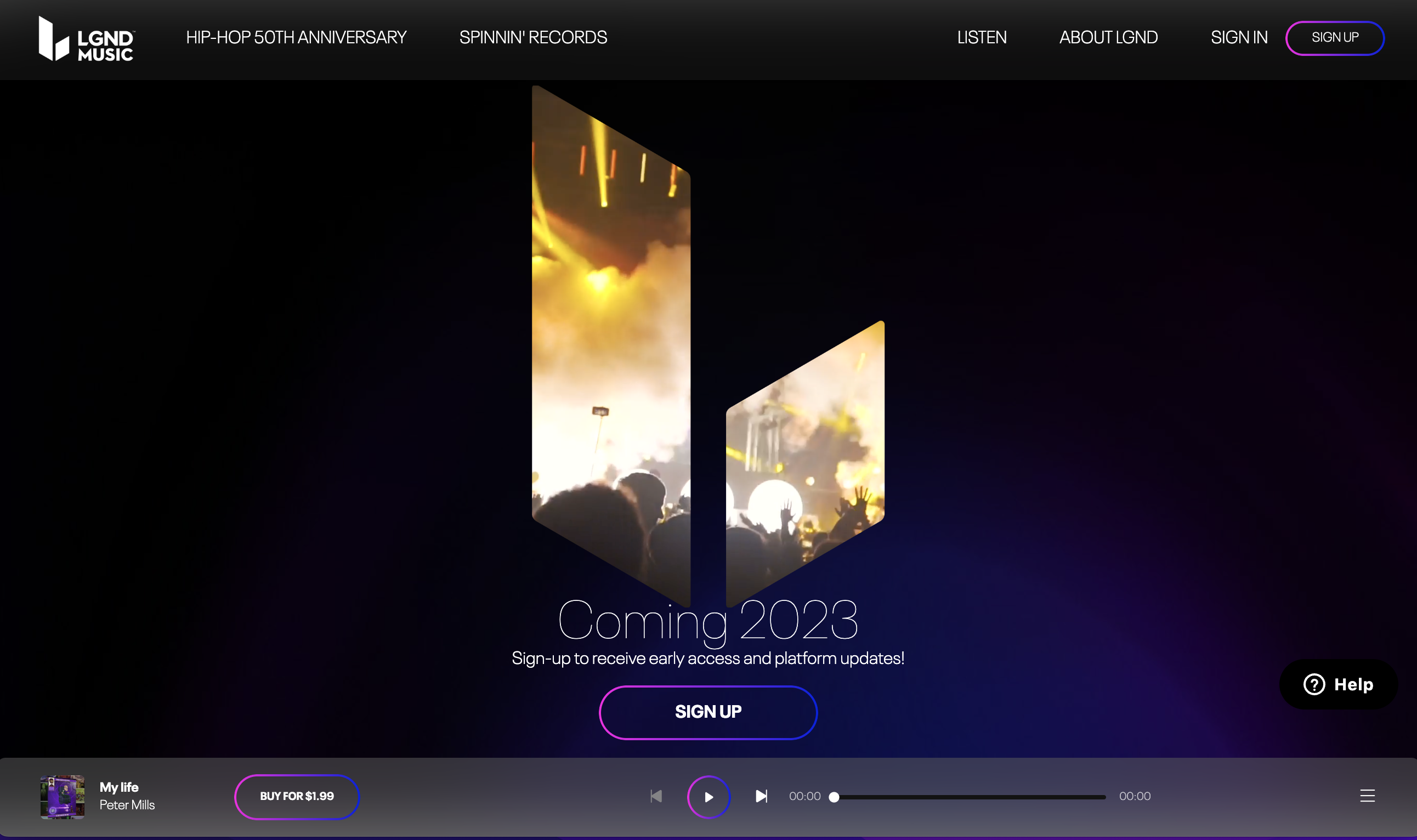The width and height of the screenshot is (1417, 840).
Task: Open the About LGND page
Action: tap(1108, 37)
